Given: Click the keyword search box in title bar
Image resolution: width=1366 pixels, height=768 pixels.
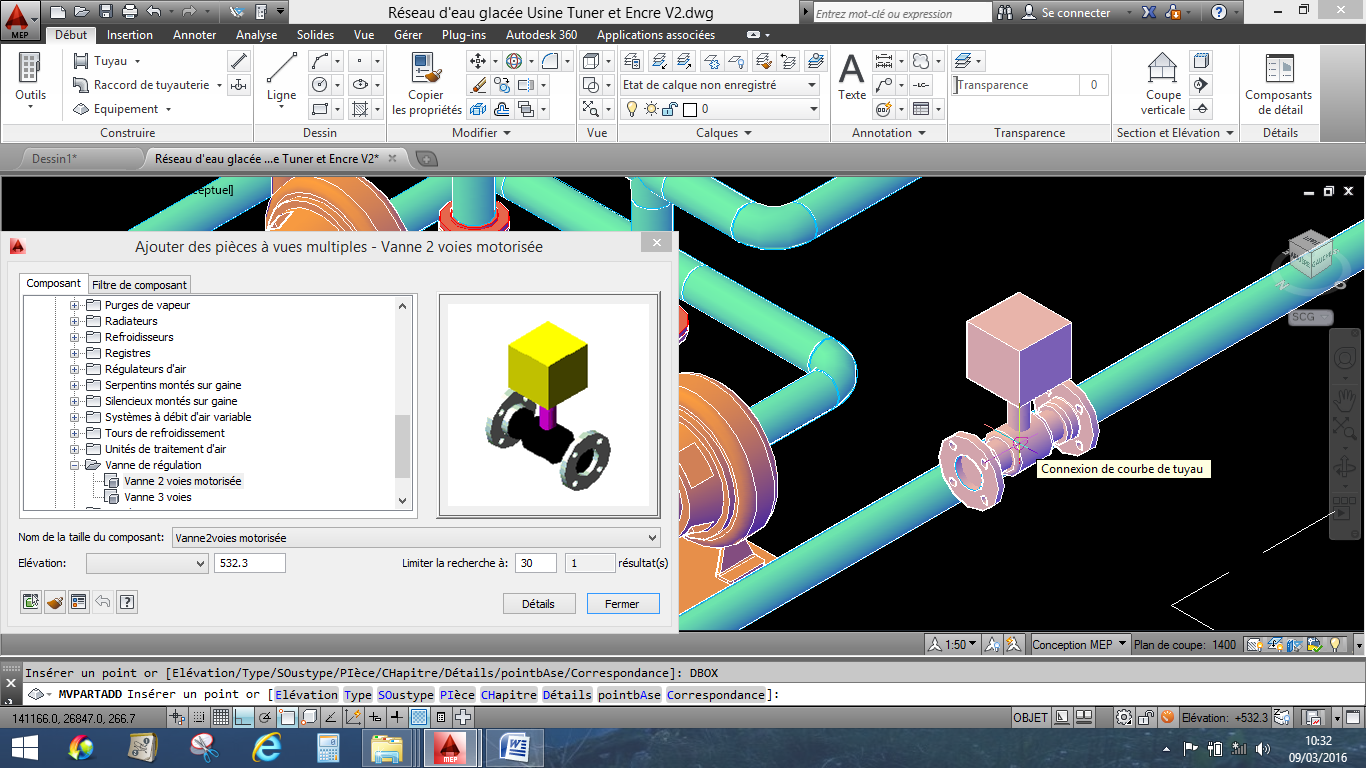Looking at the screenshot, I should (x=902, y=13).
